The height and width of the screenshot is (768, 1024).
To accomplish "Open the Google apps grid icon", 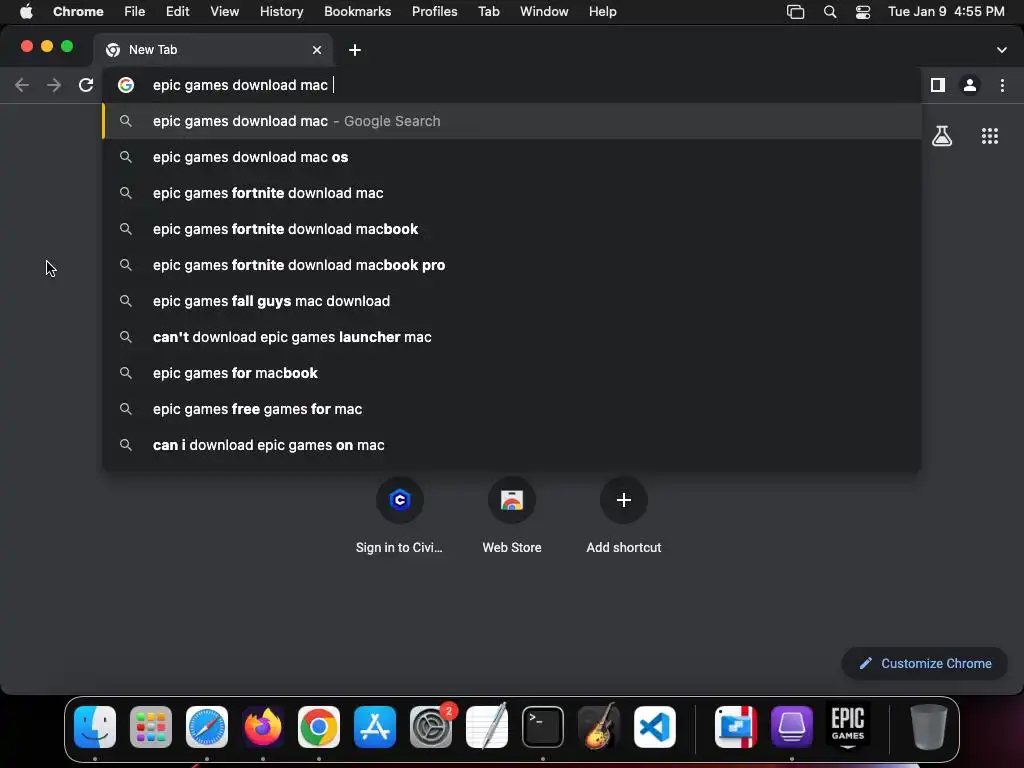I will click(990, 136).
